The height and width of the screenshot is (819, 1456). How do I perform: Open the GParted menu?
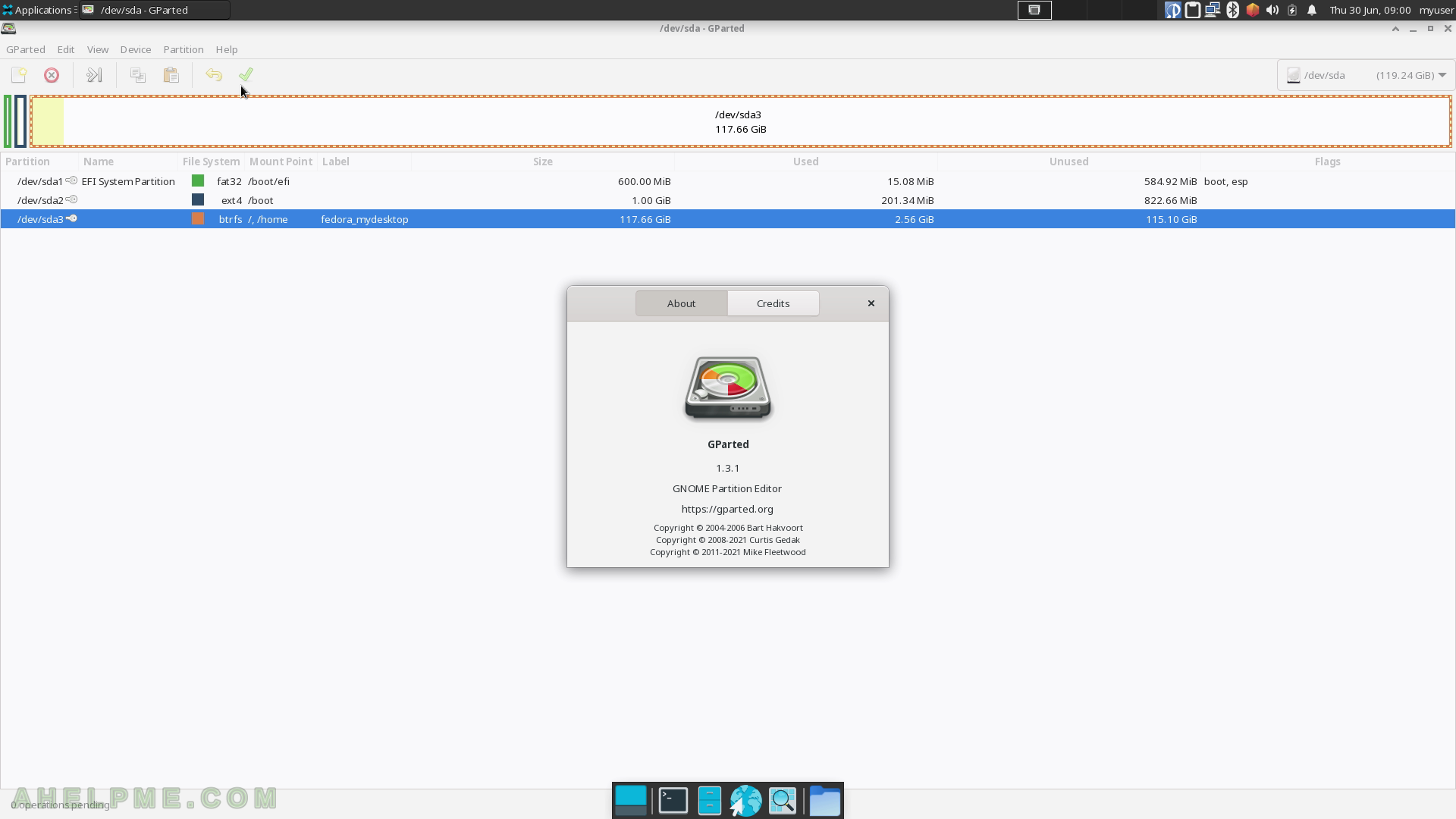26,49
